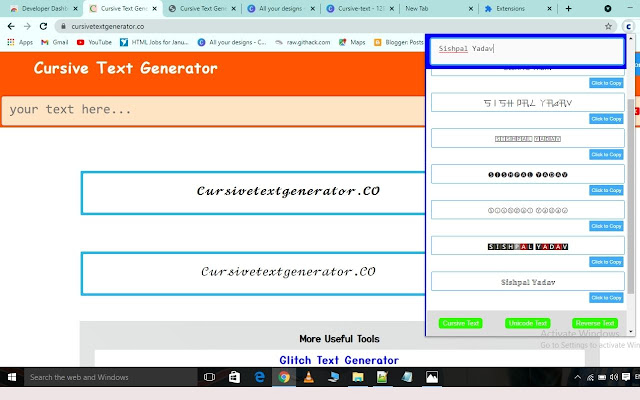Reload the page with the refresh icon

(x=43, y=26)
